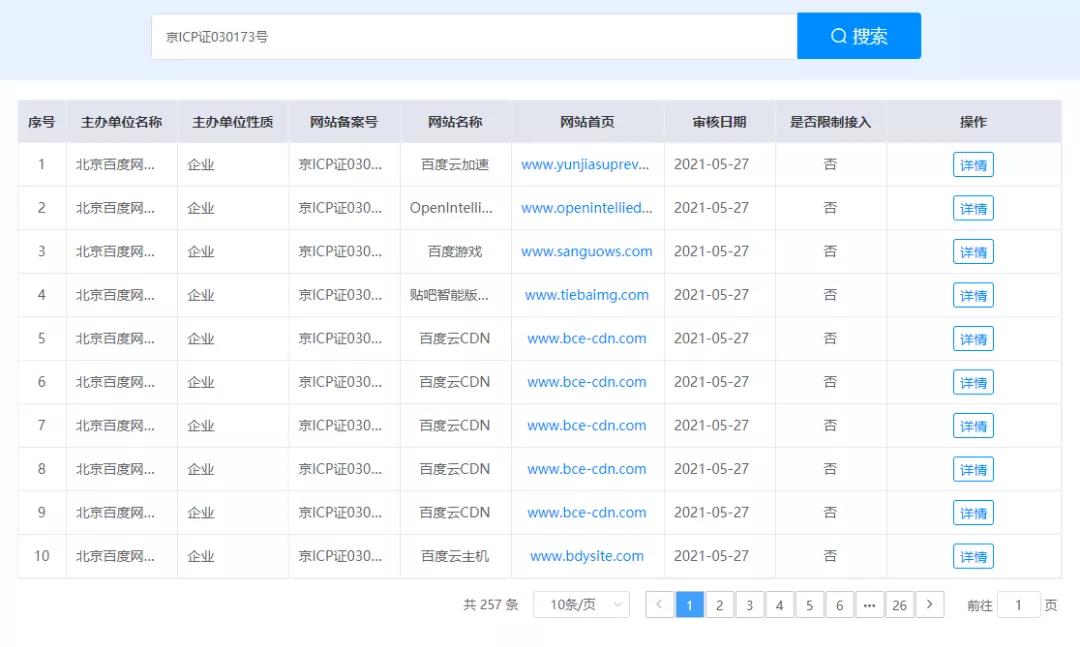Click 详情 for 贴吧智能版
The image size is (1080, 647).
pyautogui.click(x=972, y=295)
